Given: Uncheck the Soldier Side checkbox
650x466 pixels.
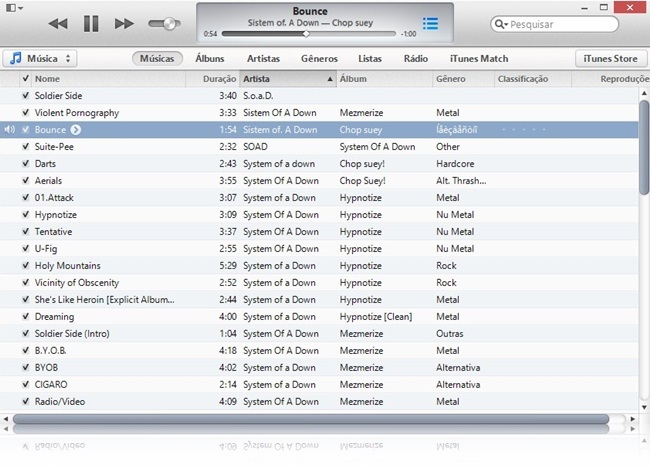Looking at the screenshot, I should click(26, 95).
